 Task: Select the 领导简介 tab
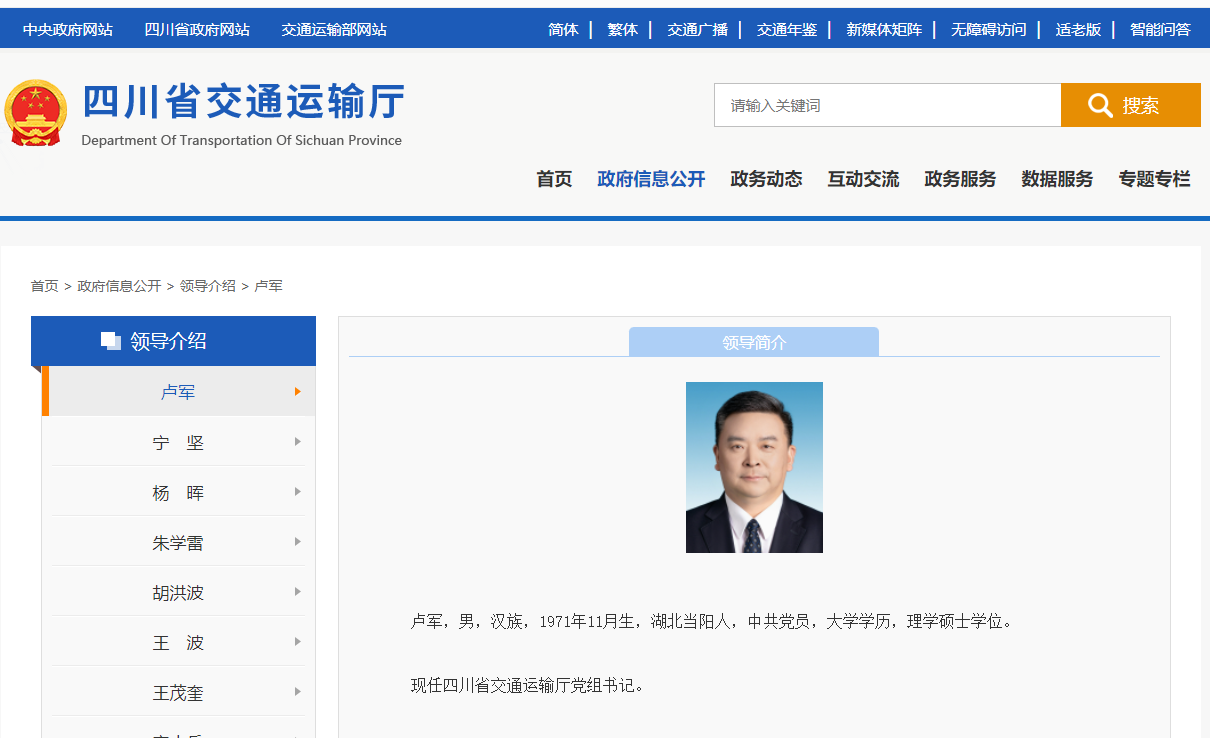[x=754, y=342]
